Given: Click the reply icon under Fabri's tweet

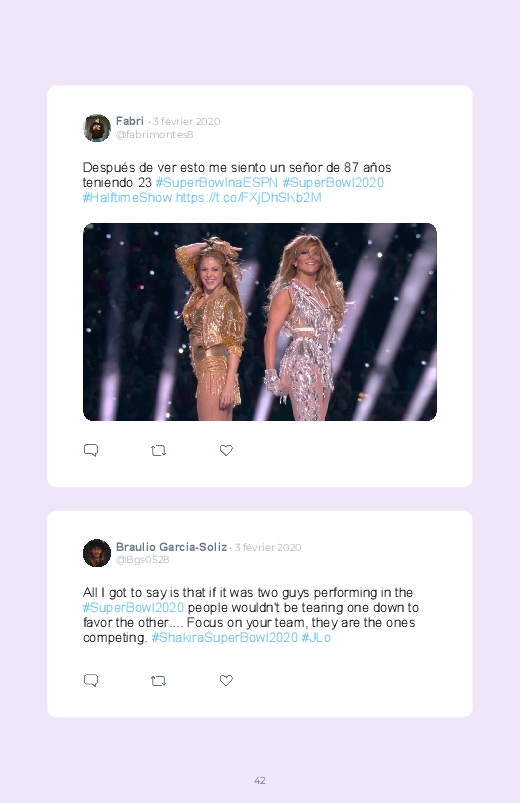Looking at the screenshot, I should (91, 450).
